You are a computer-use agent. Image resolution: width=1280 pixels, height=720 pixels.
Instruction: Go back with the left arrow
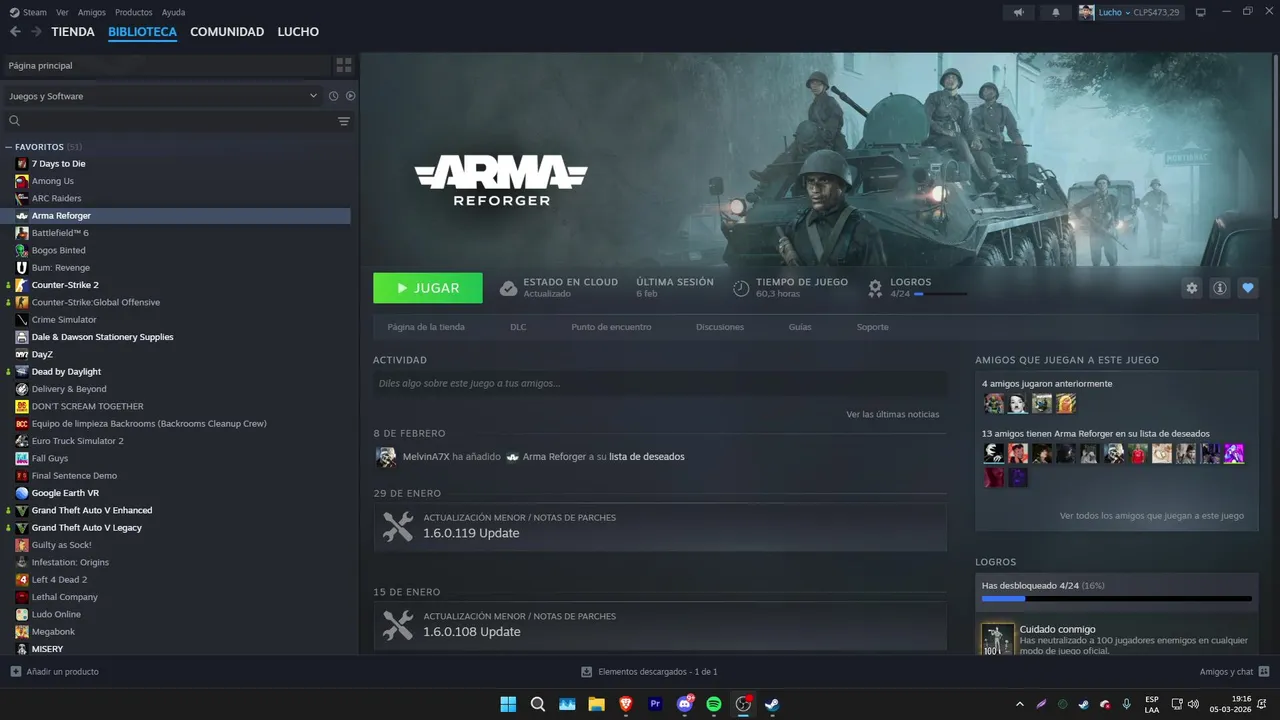point(15,32)
